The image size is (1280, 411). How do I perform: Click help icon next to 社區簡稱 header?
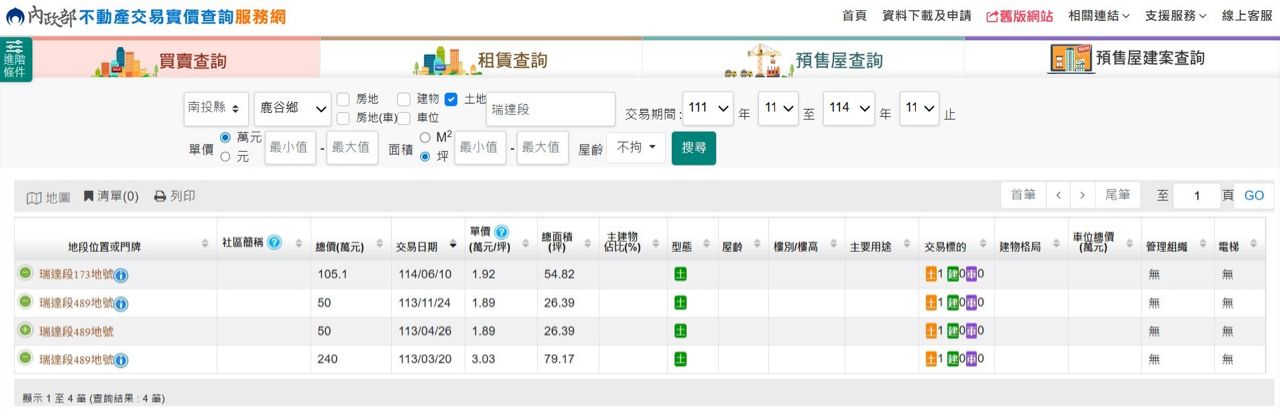(274, 243)
